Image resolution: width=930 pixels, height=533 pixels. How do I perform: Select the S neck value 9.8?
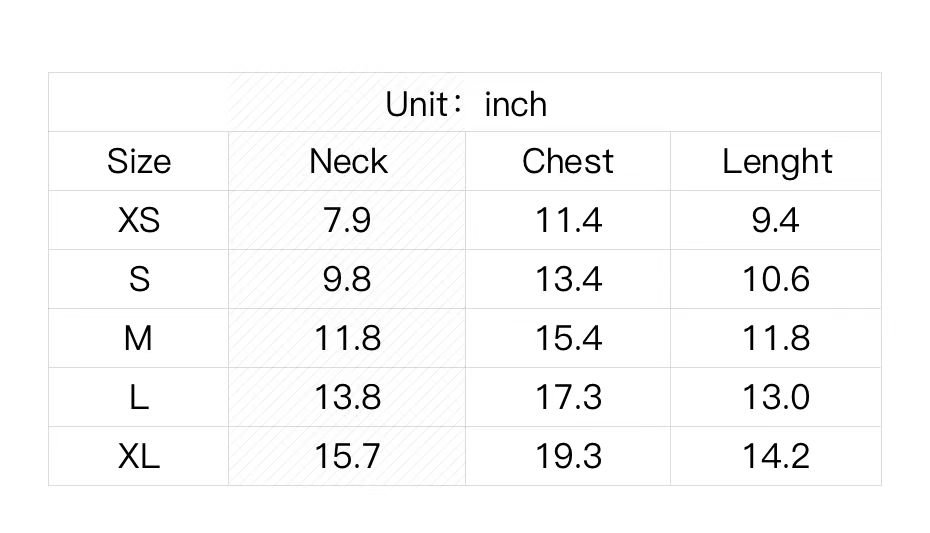tap(348, 279)
